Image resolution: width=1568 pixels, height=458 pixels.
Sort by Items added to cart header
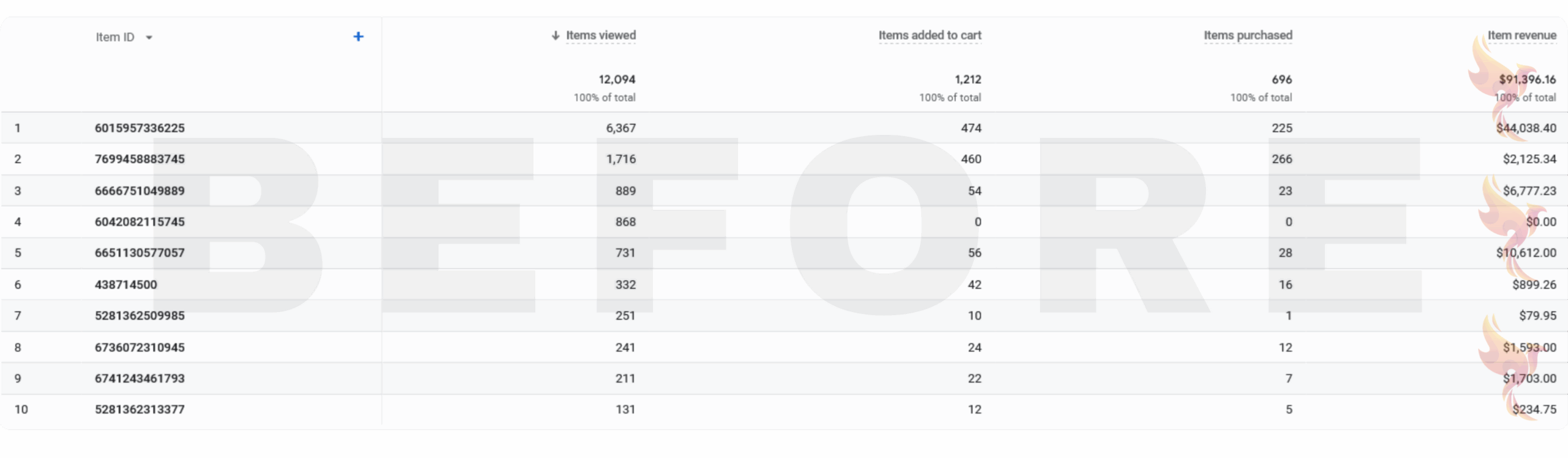tap(929, 36)
